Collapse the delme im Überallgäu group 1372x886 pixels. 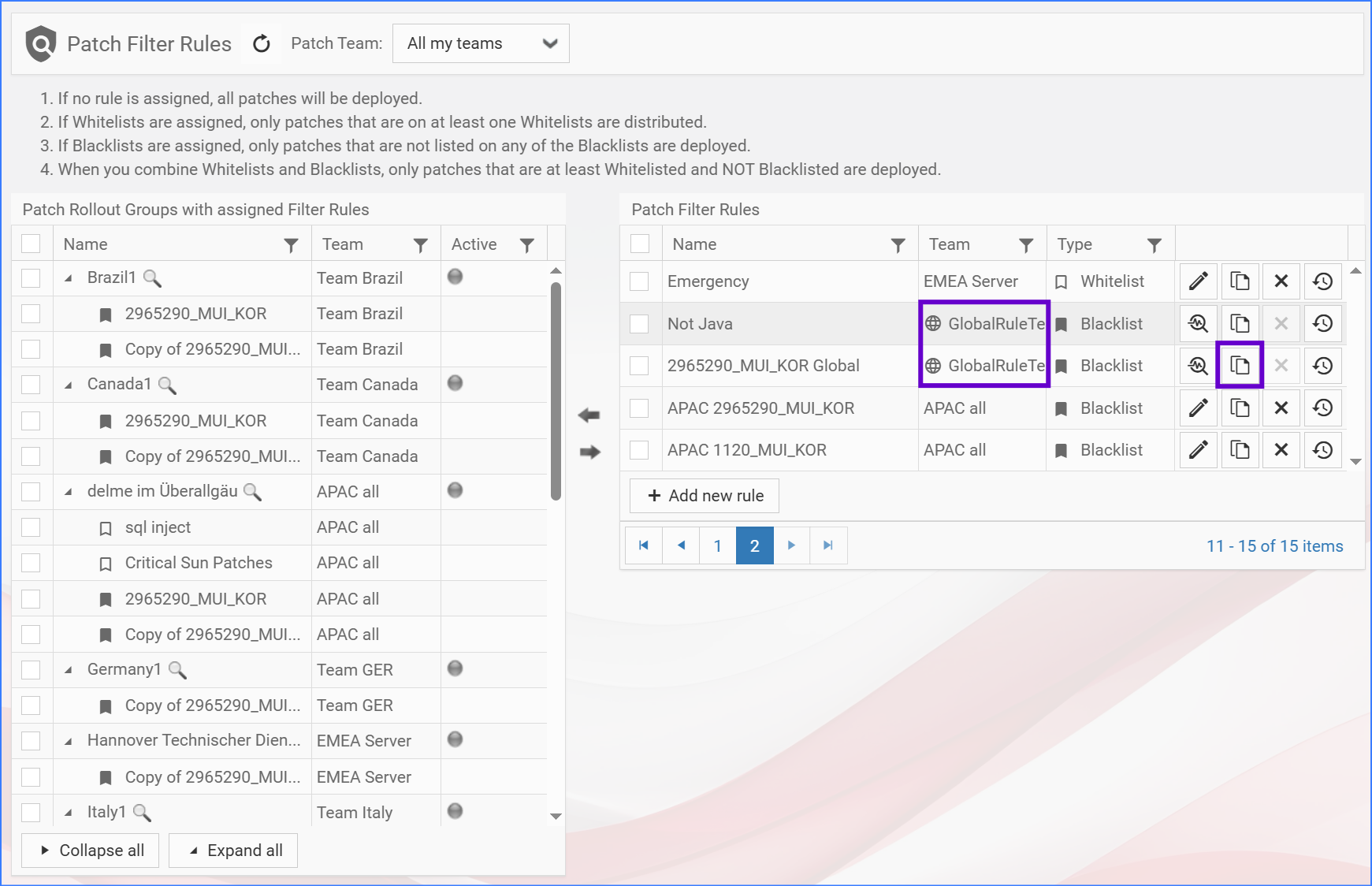(69, 492)
